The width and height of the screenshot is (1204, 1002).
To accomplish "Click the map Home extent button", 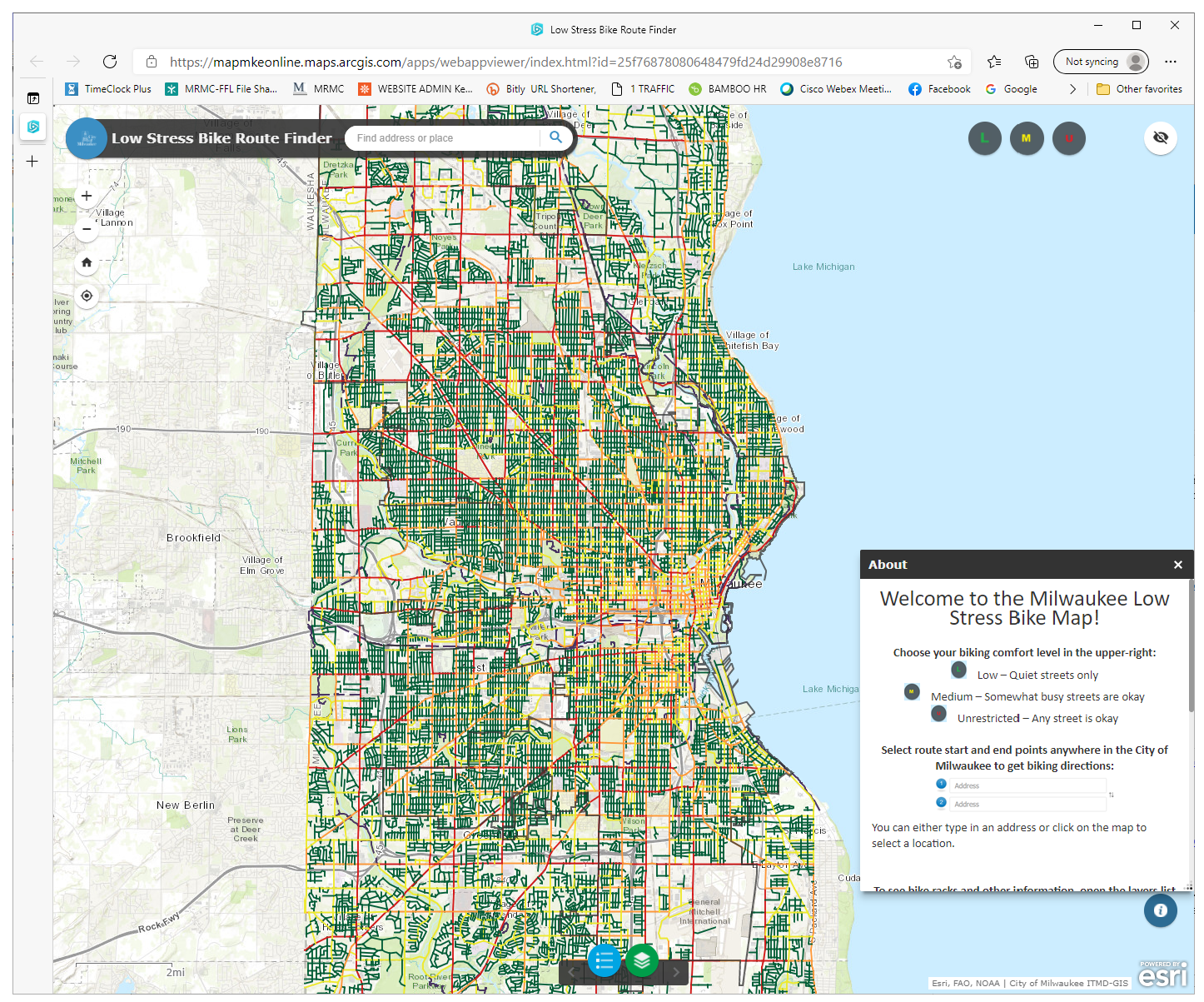I will tap(87, 262).
